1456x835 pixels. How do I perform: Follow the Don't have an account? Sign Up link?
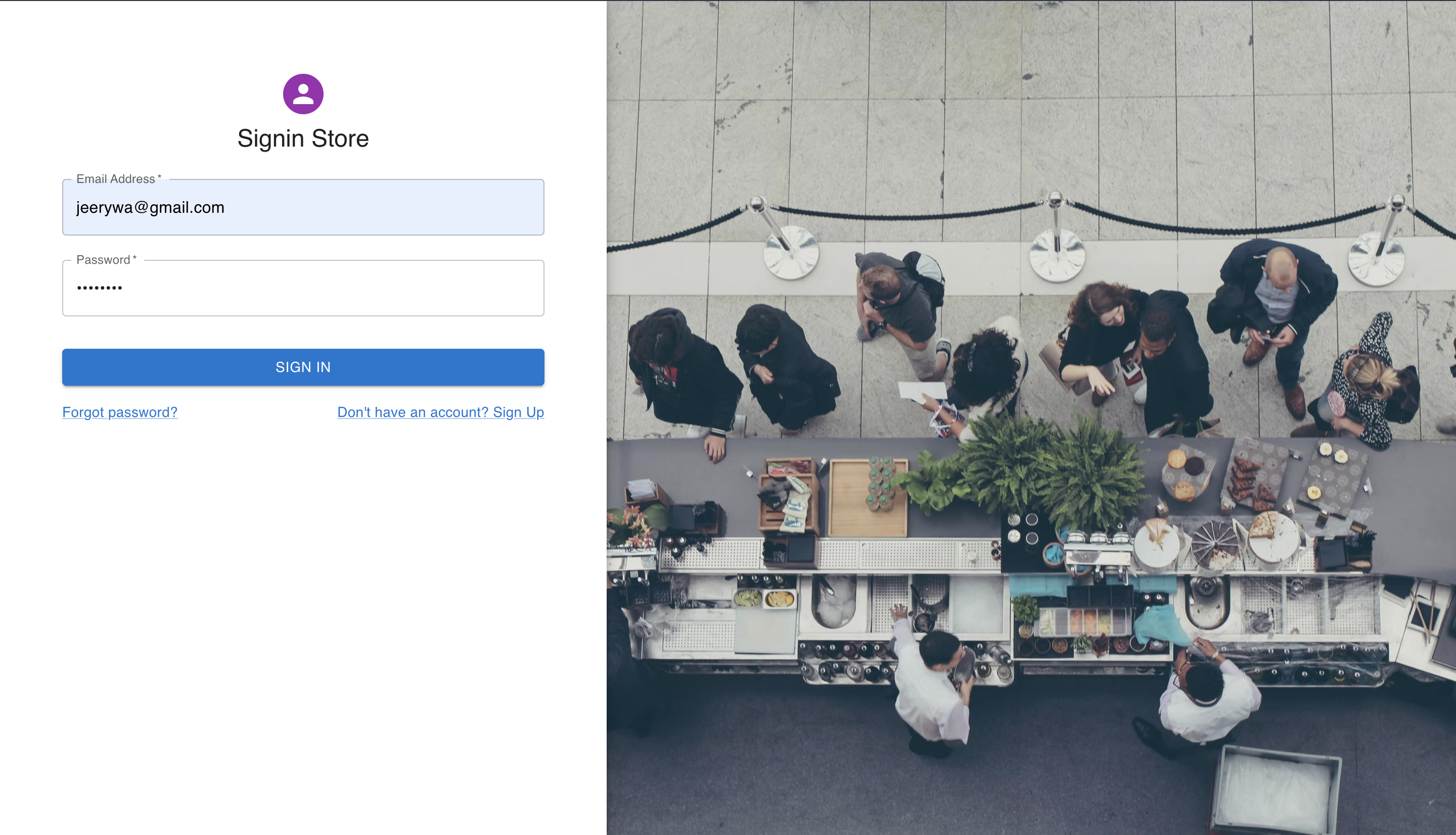click(x=440, y=412)
